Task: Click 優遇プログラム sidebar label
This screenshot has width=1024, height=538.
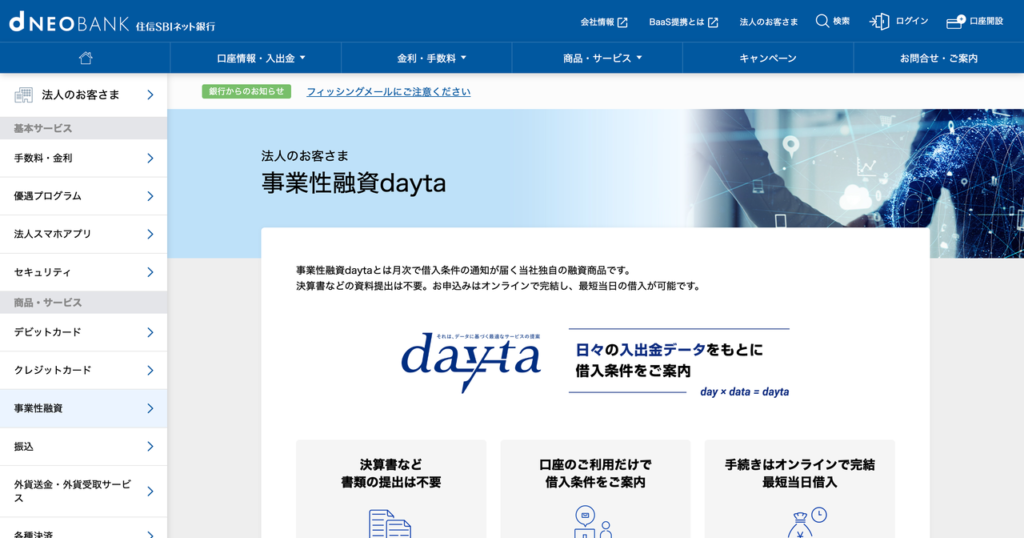Action: [x=48, y=196]
